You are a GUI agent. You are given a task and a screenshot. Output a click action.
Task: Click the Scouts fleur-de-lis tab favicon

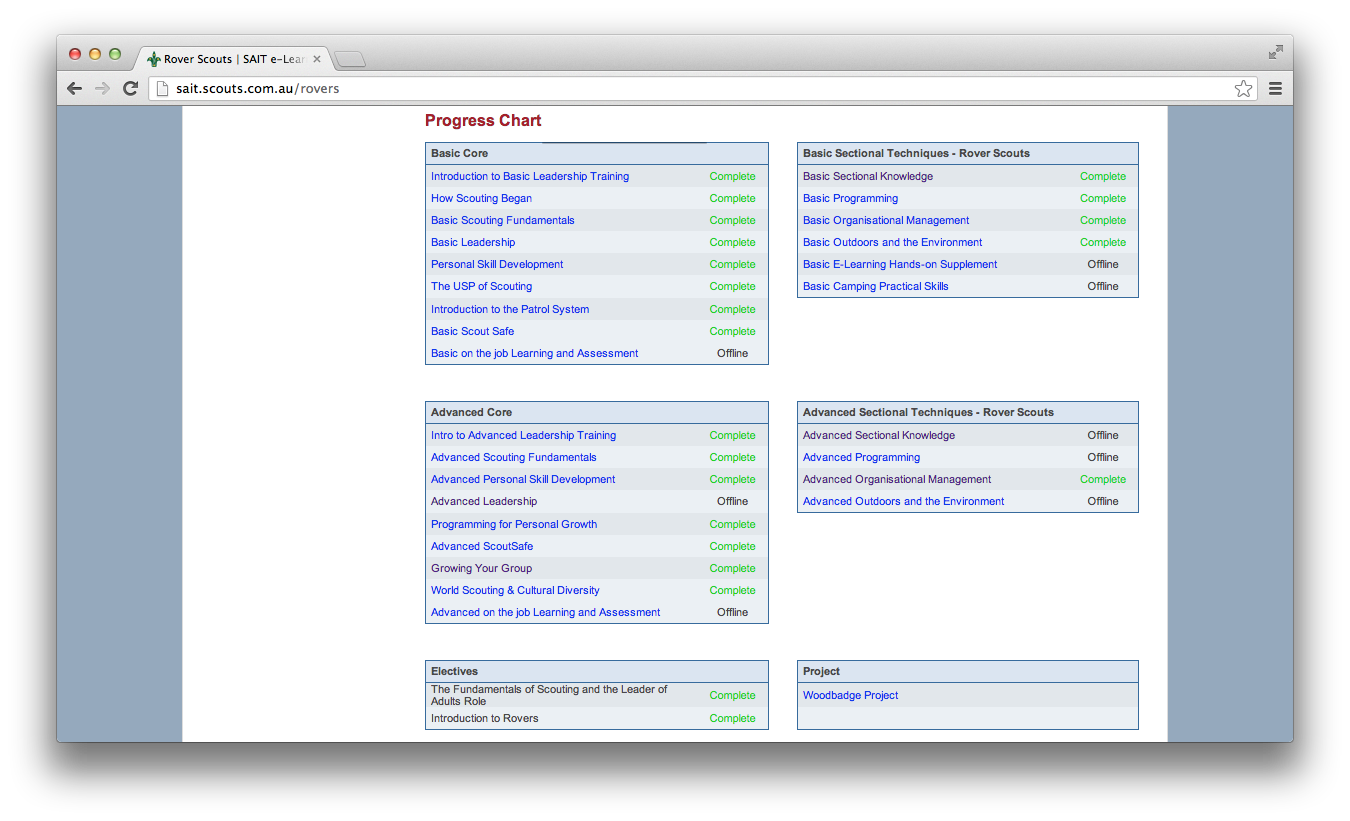coord(154,59)
